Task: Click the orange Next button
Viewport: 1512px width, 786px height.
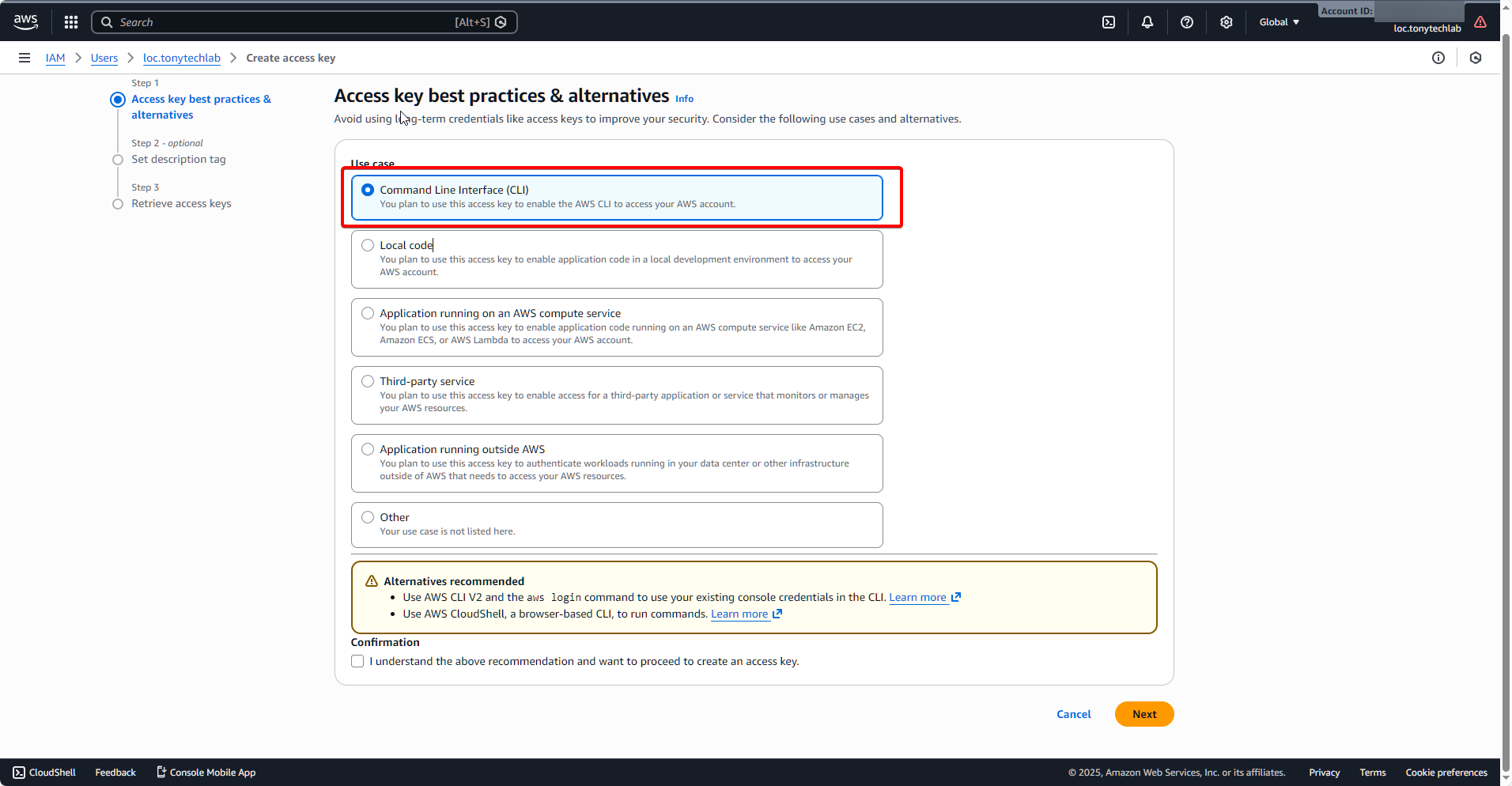Action: pyautogui.click(x=1144, y=714)
